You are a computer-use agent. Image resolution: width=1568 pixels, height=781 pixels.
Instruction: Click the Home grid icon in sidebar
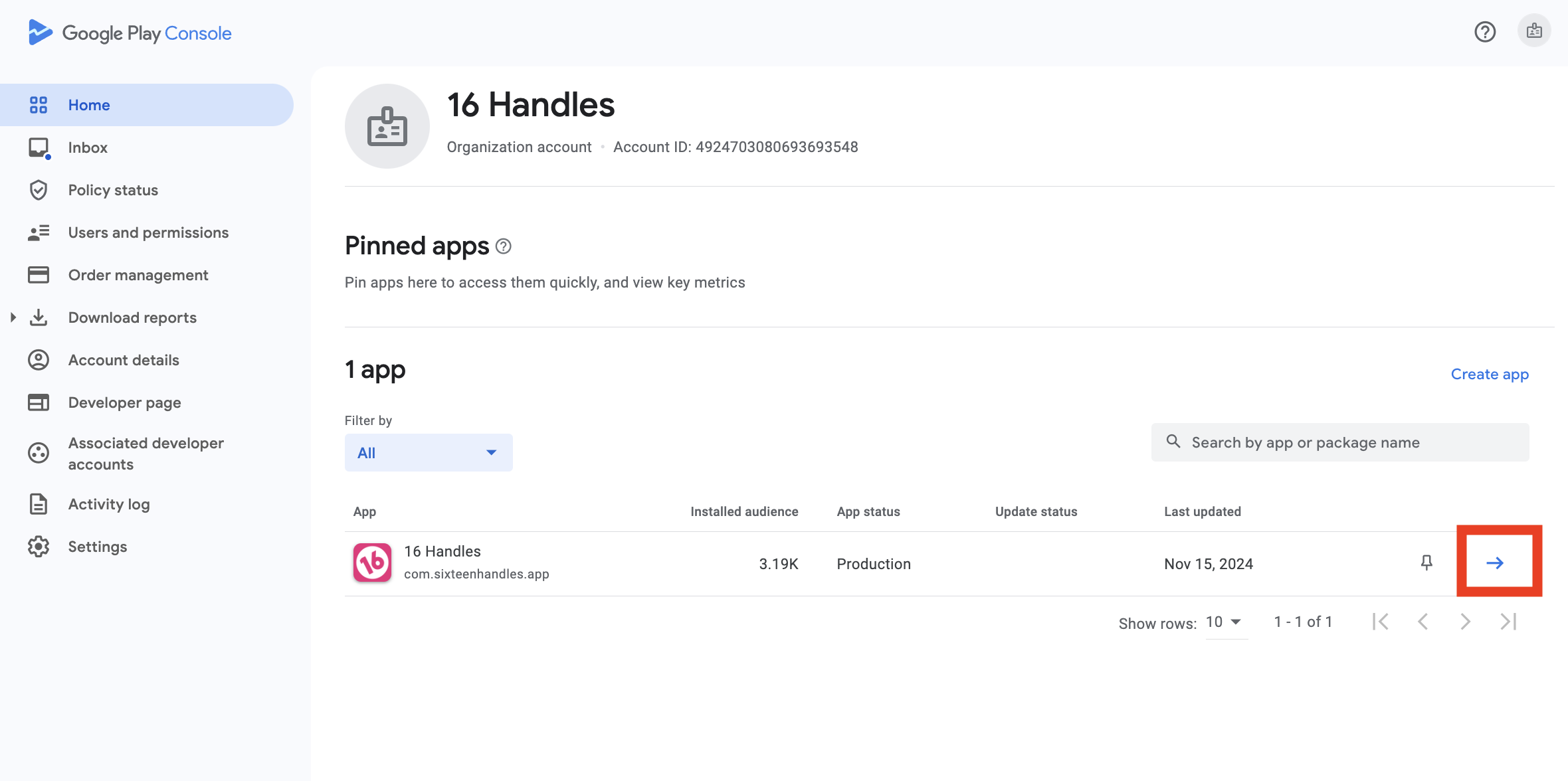(39, 105)
